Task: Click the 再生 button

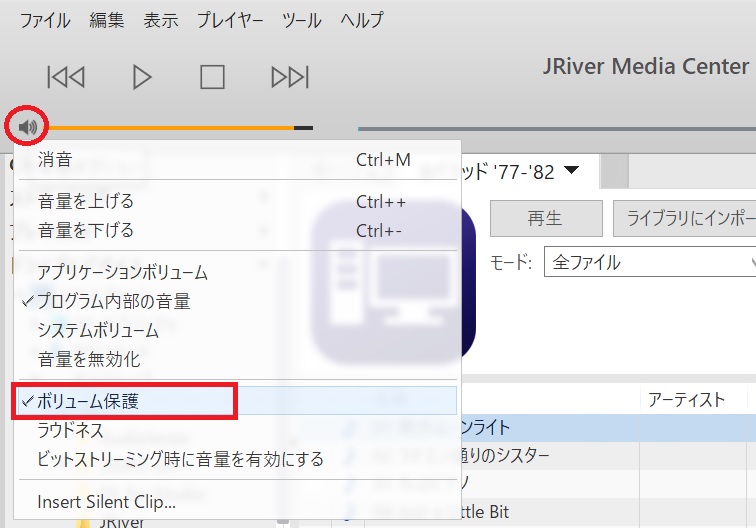Action: [x=546, y=218]
